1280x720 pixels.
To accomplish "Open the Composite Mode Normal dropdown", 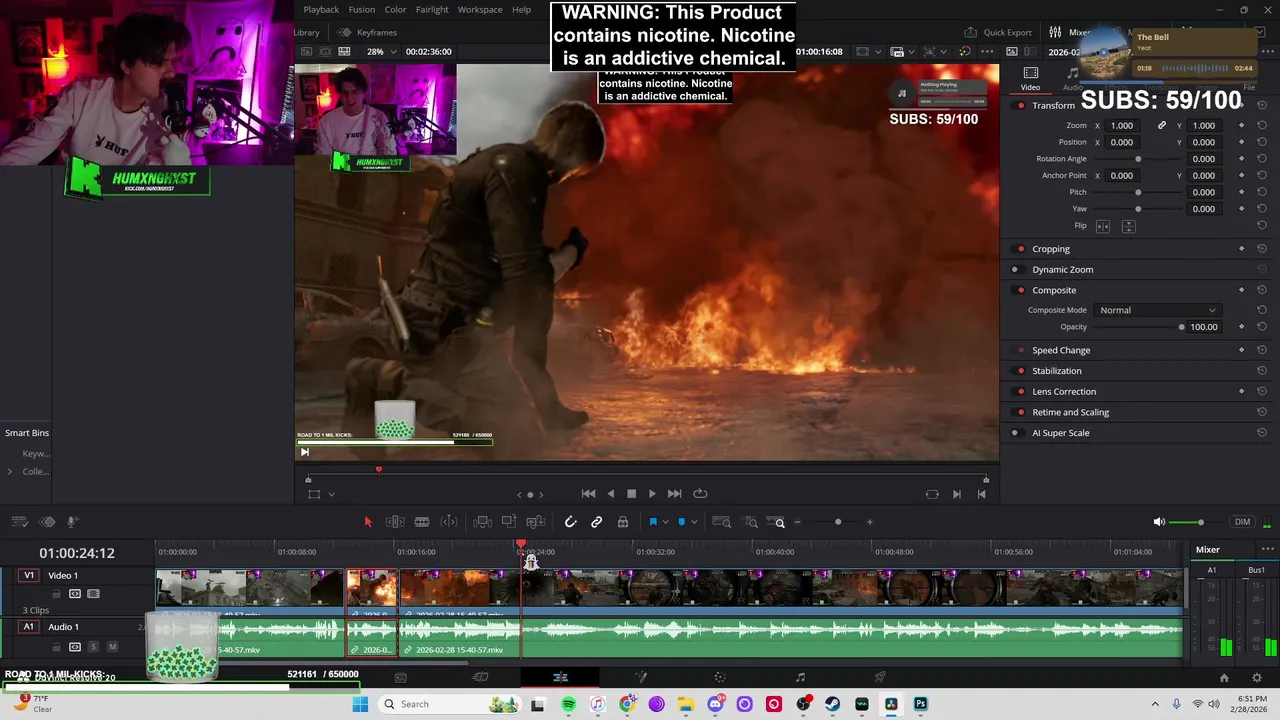I will pos(1156,310).
